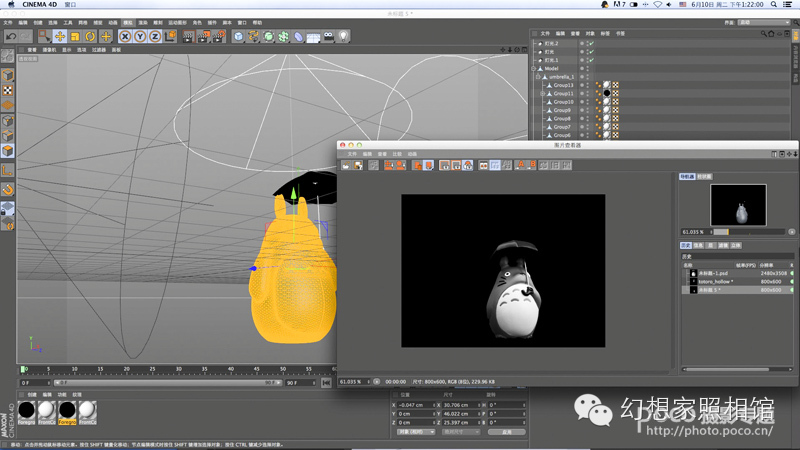Open 比较 menu in Picture Viewer
Screen dimensions: 800x450
(x=397, y=154)
